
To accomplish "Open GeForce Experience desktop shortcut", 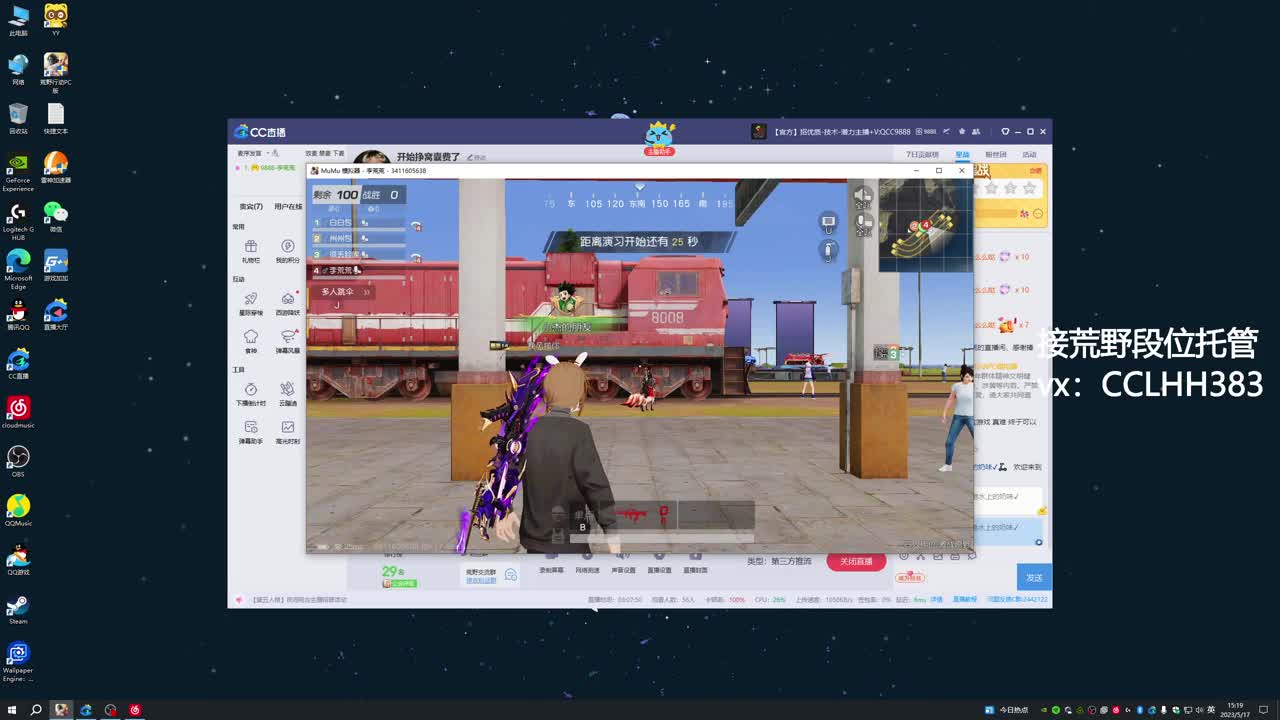I will point(18,171).
